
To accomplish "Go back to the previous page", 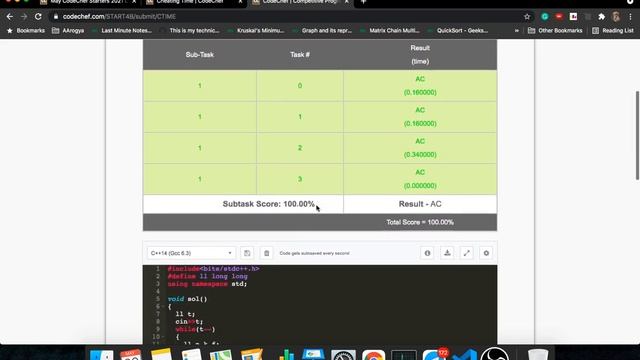I will [10, 17].
